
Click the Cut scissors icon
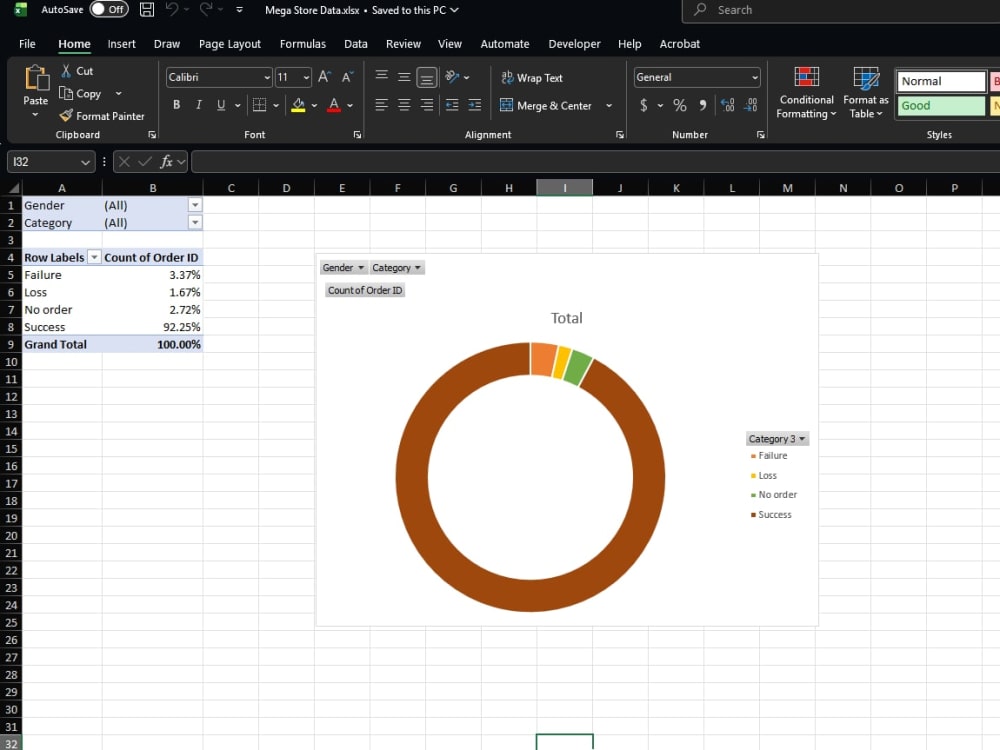66,71
